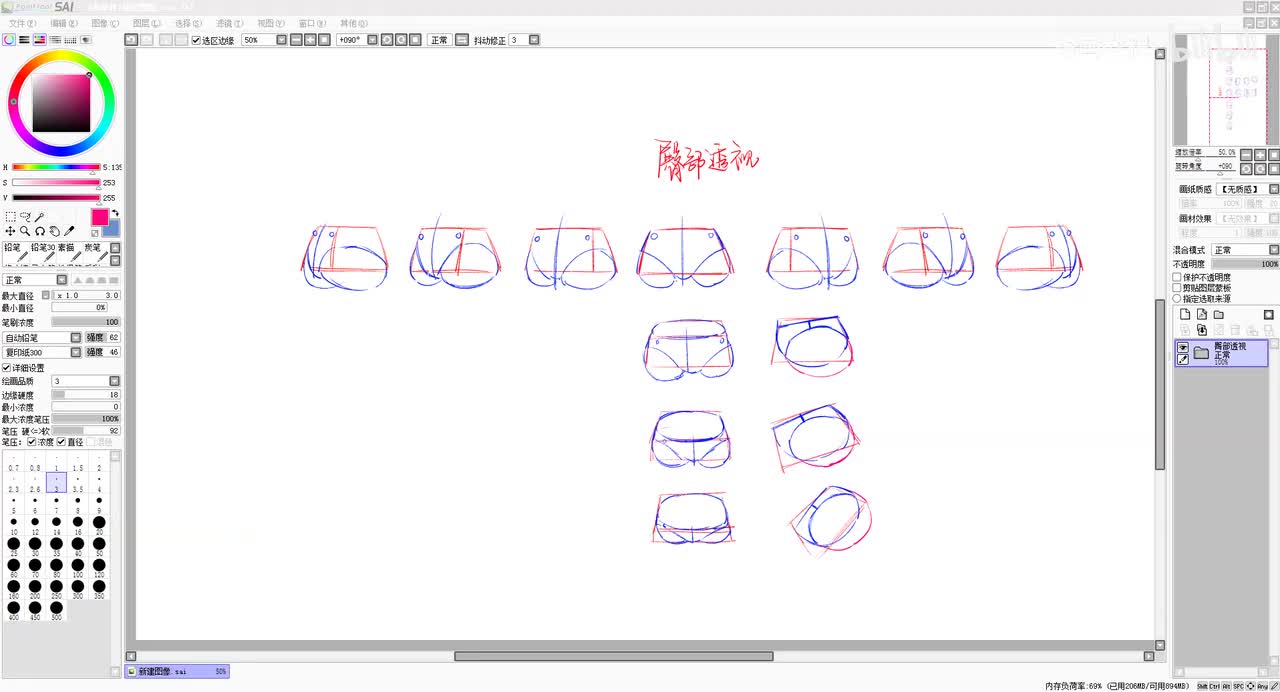This screenshot has height=692, width=1280.
Task: Enable clipping layer mask 剪贴图层蒙板
Action: 1177,288
